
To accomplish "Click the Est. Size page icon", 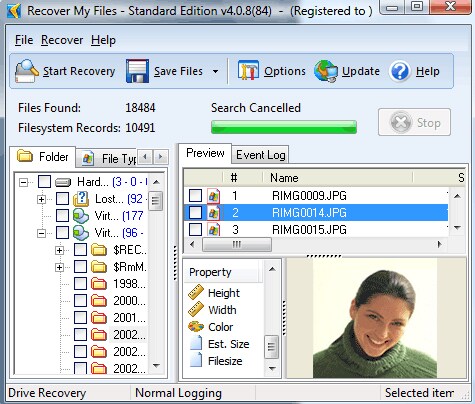I will (x=196, y=343).
